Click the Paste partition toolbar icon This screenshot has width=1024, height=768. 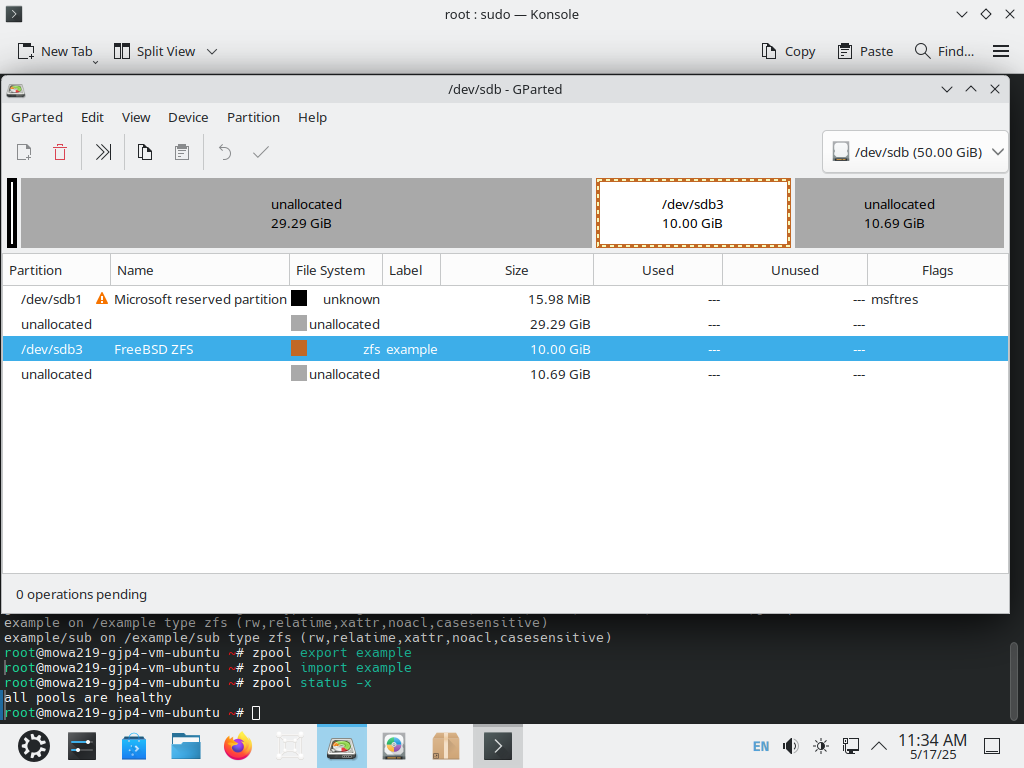point(182,152)
